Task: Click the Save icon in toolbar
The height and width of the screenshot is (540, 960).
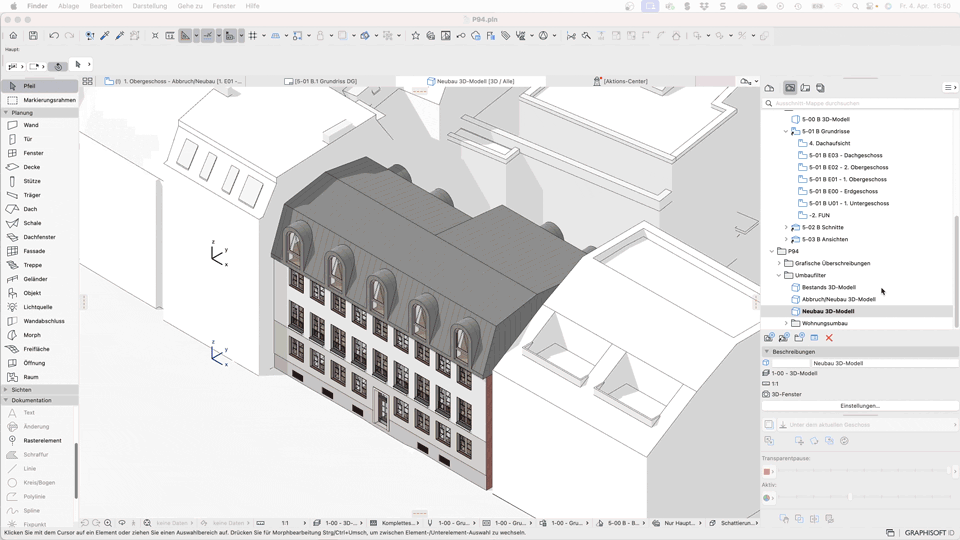Action: click(x=33, y=36)
